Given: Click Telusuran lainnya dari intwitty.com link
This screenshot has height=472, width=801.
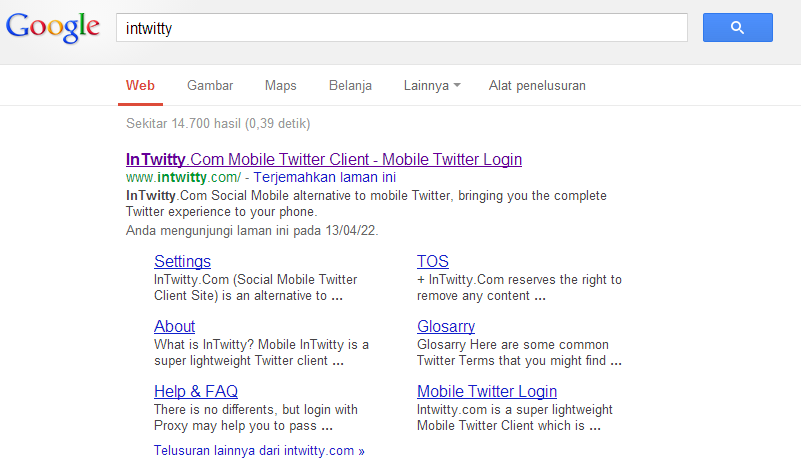Looking at the screenshot, I should 259,451.
